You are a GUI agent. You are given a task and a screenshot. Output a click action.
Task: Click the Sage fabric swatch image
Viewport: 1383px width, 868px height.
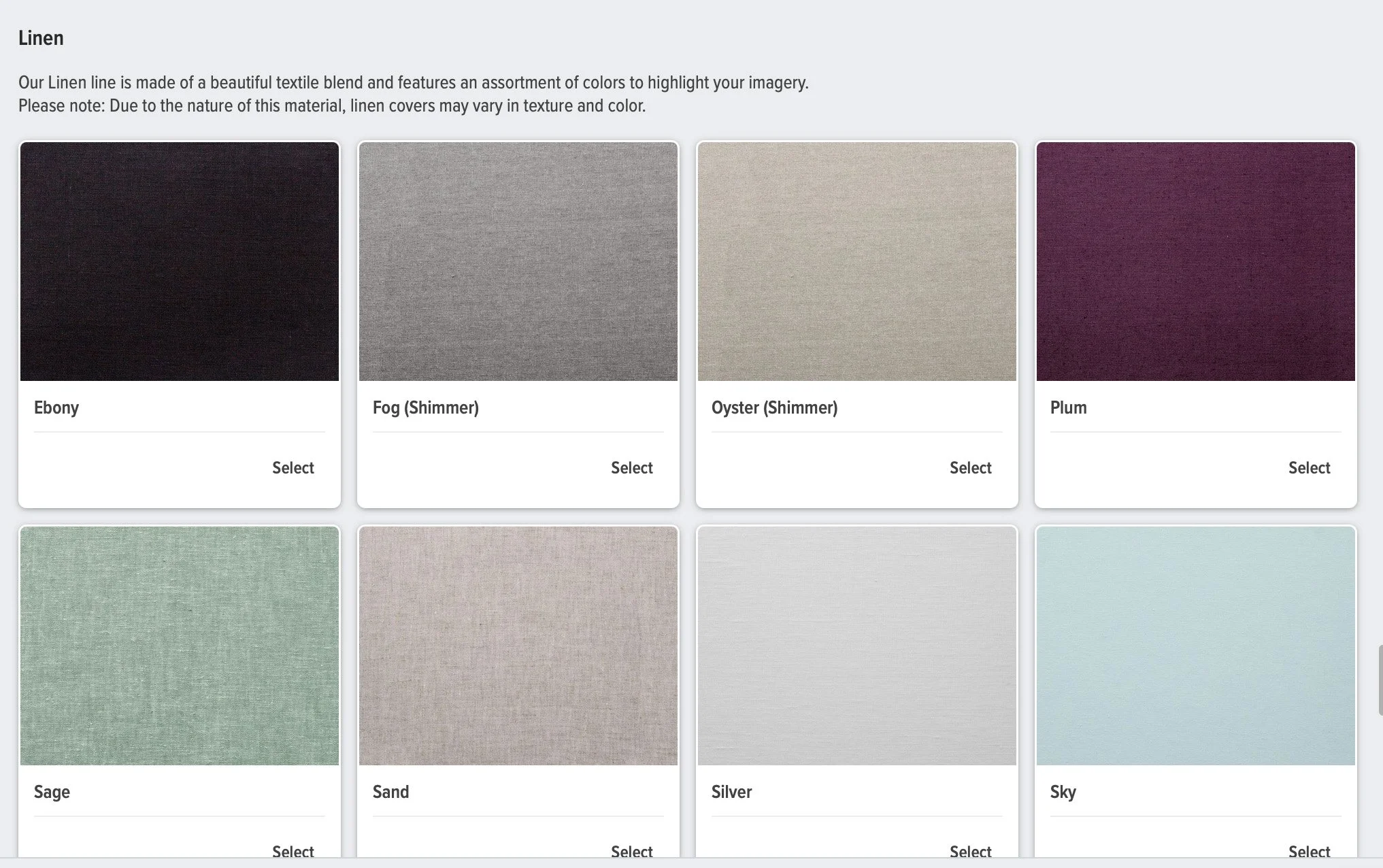179,645
